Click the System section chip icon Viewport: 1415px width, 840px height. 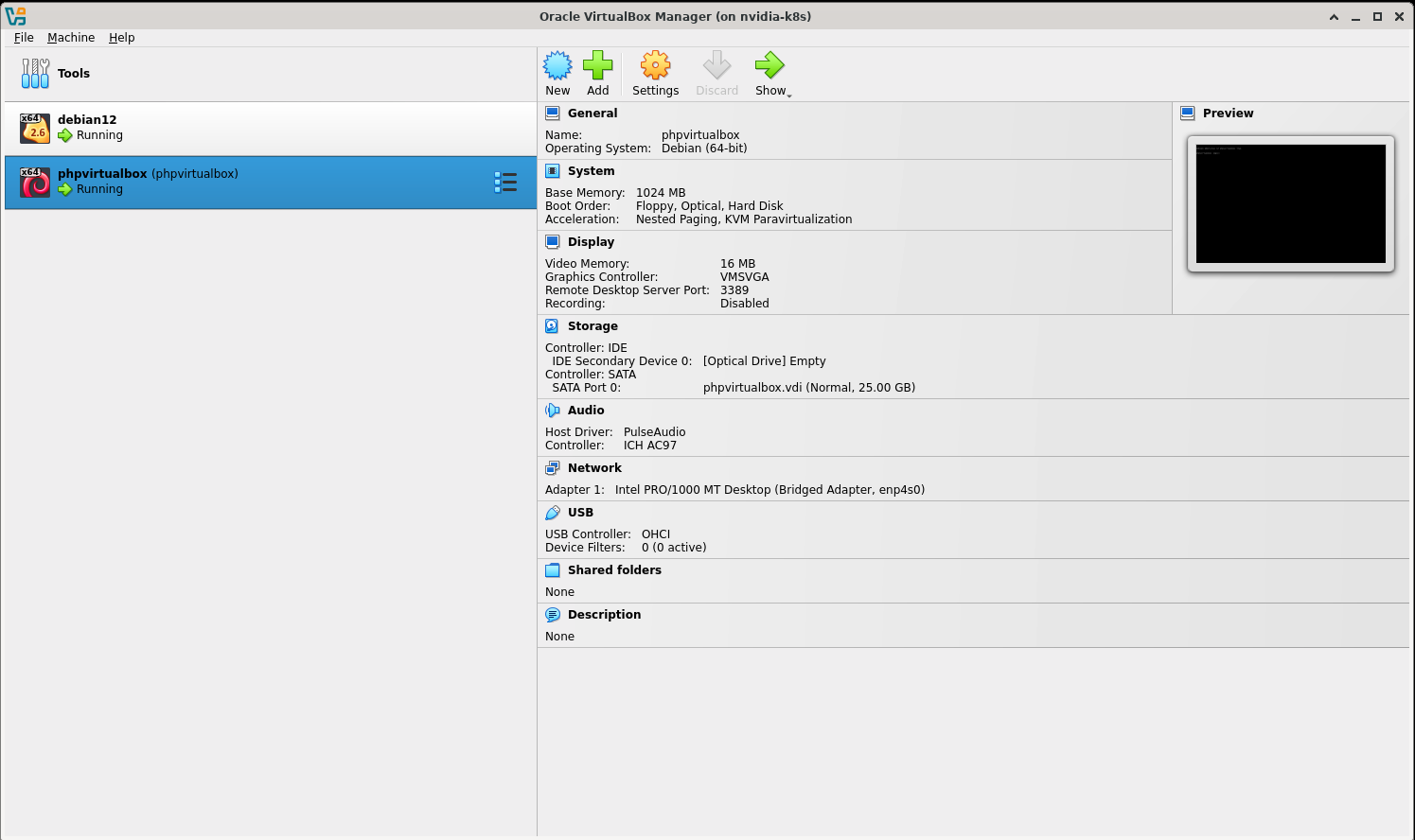pos(553,171)
